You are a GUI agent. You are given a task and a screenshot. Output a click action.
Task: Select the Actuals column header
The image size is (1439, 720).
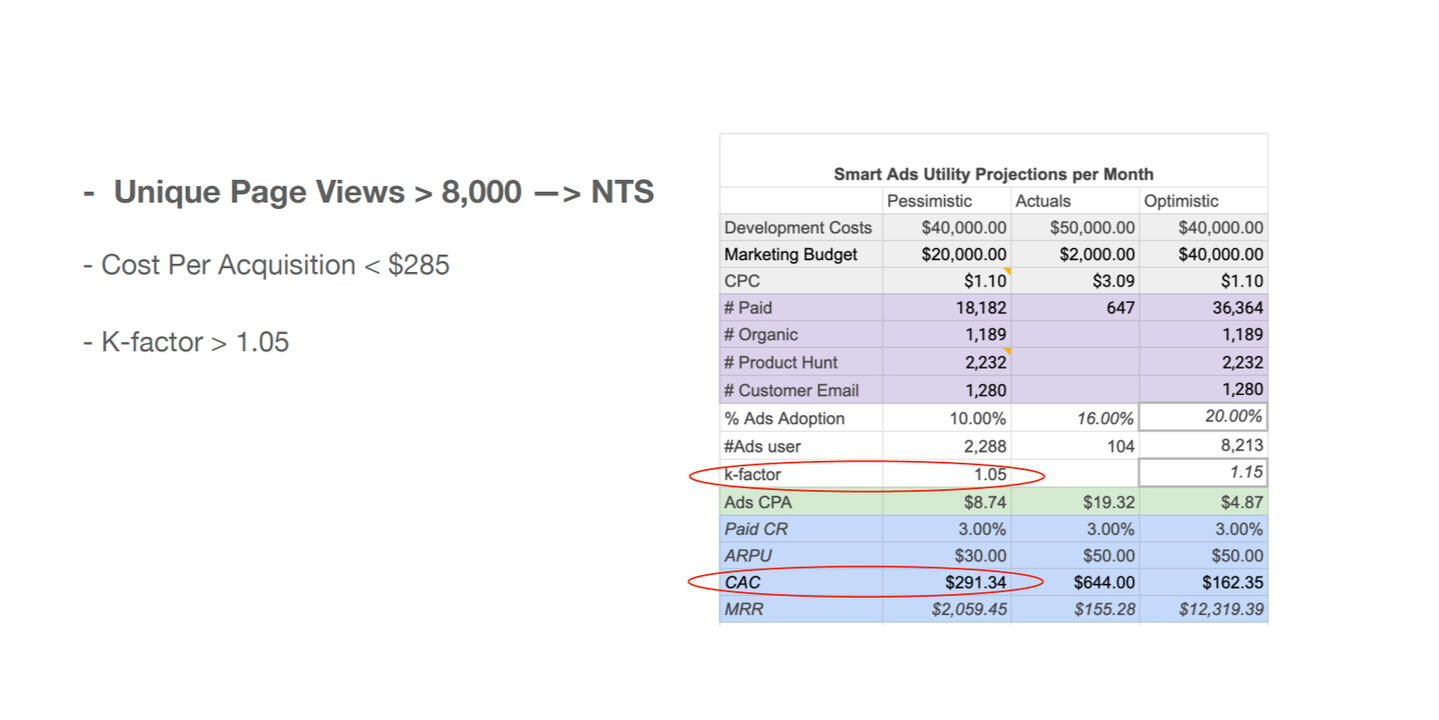coord(1042,201)
